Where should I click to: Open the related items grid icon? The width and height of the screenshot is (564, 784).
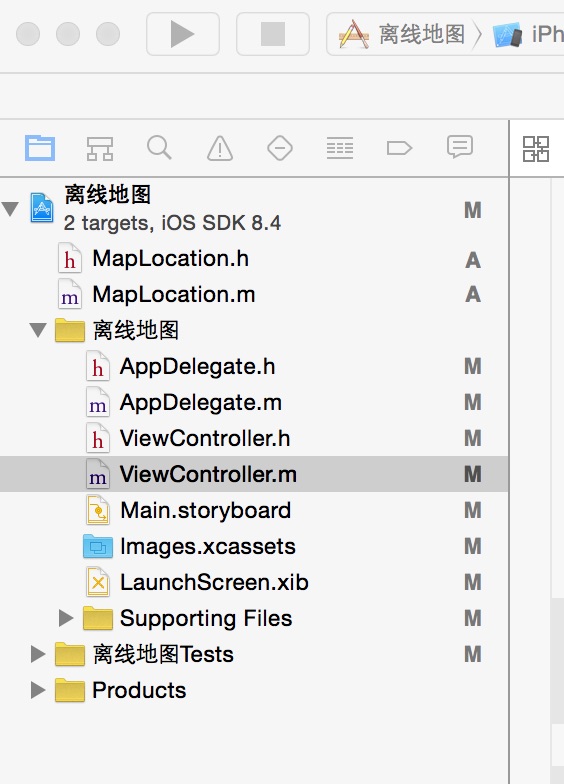pos(536,148)
